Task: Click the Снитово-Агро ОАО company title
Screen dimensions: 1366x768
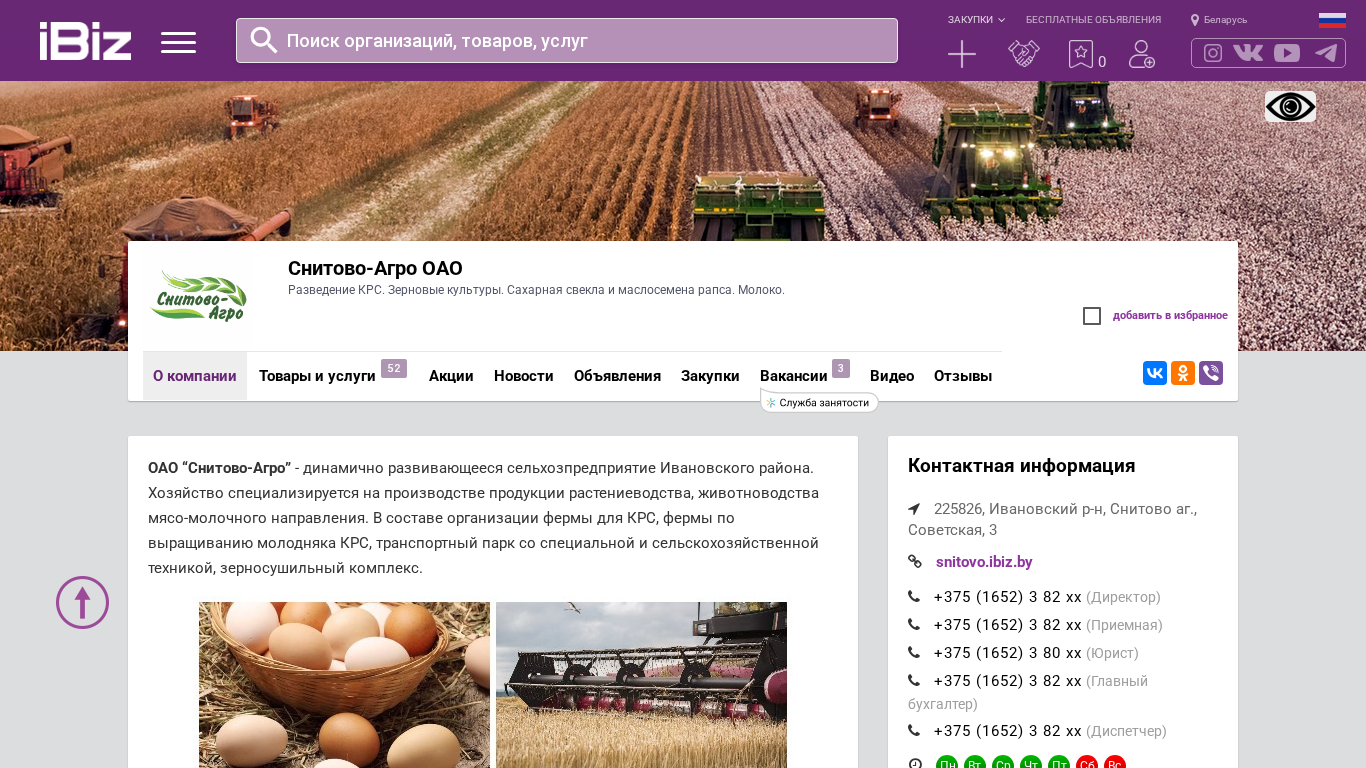Action: pos(375,268)
